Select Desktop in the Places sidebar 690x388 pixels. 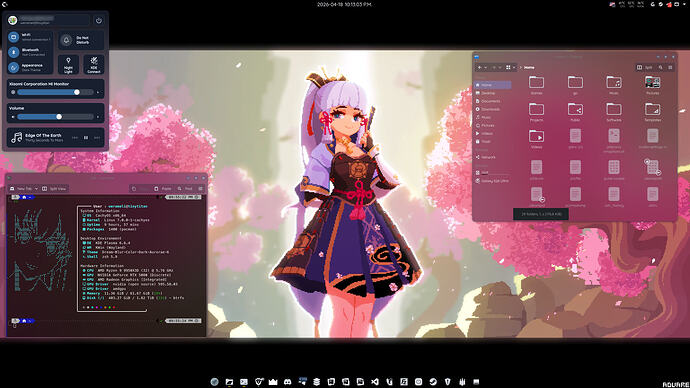[x=493, y=93]
